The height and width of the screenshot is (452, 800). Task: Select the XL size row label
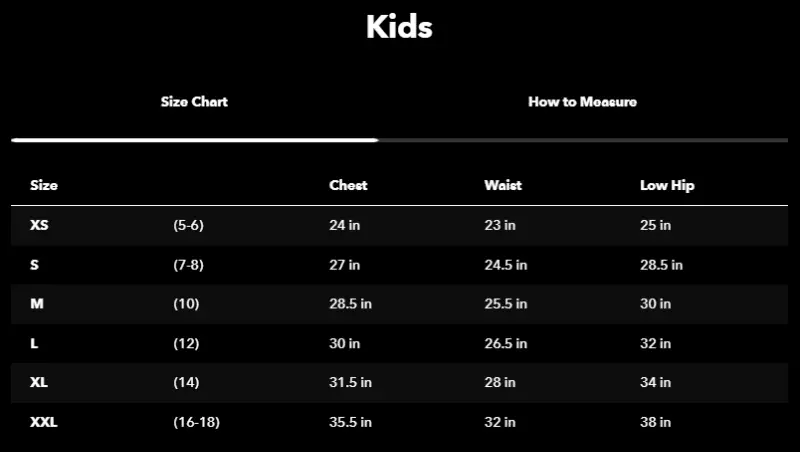click(39, 383)
